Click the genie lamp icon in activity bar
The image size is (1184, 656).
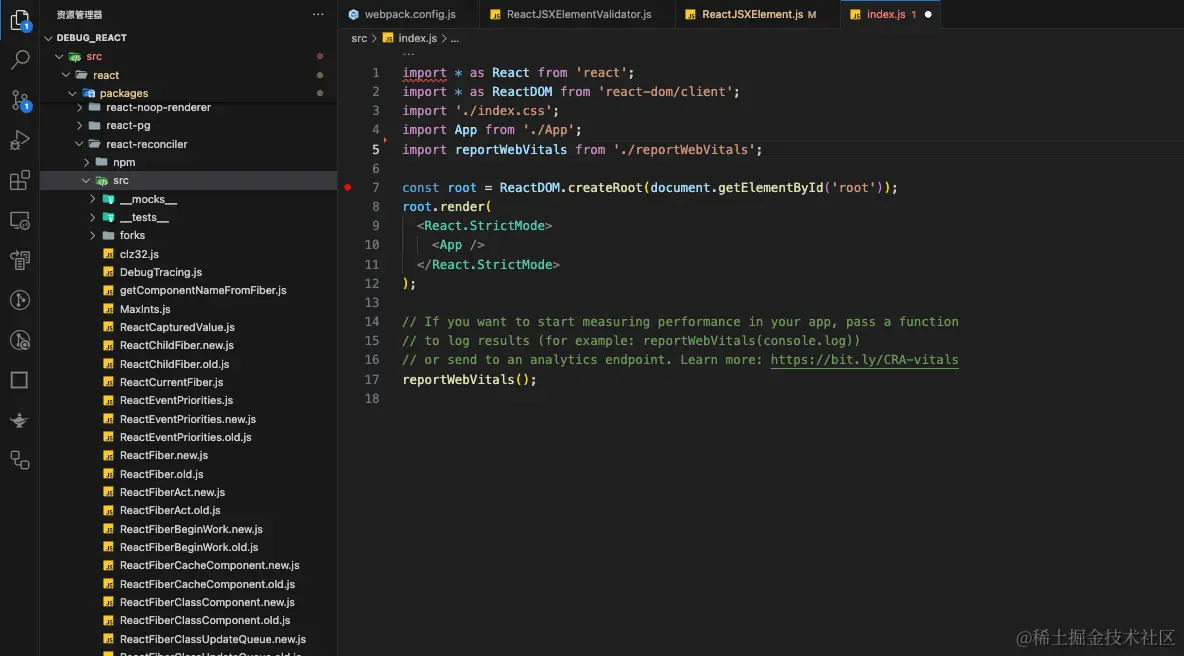19,420
